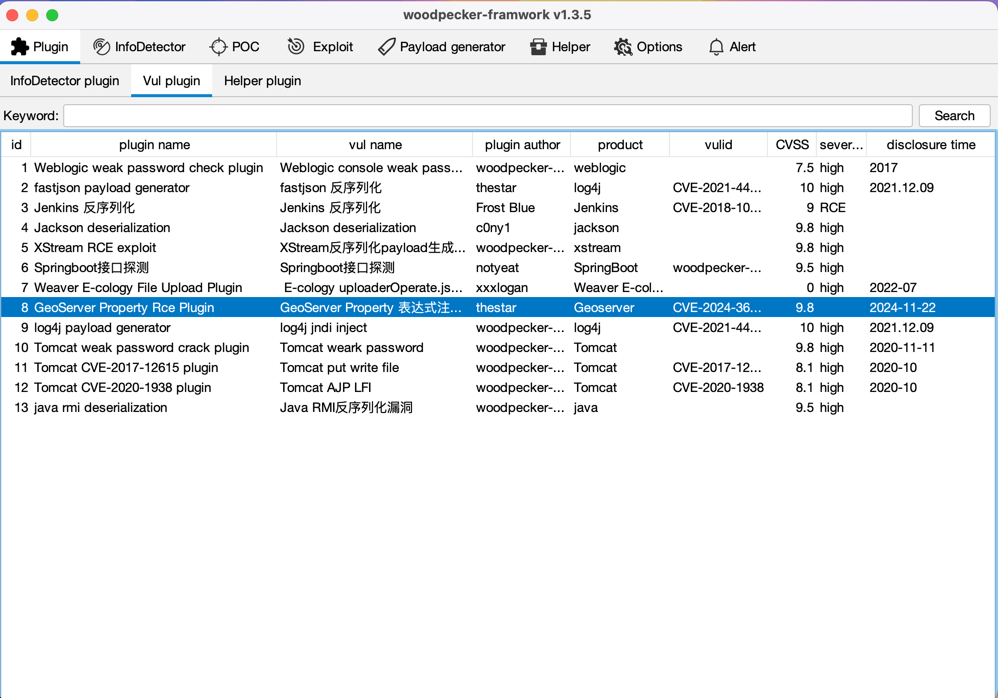Click the POC crosshair icon

tap(218, 46)
